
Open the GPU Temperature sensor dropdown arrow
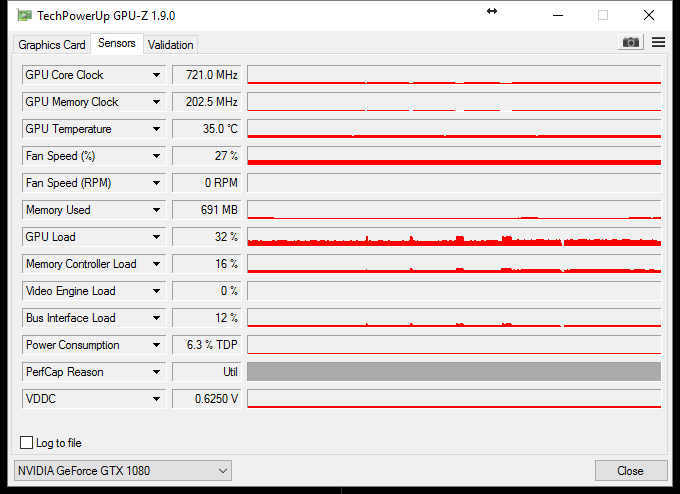157,129
